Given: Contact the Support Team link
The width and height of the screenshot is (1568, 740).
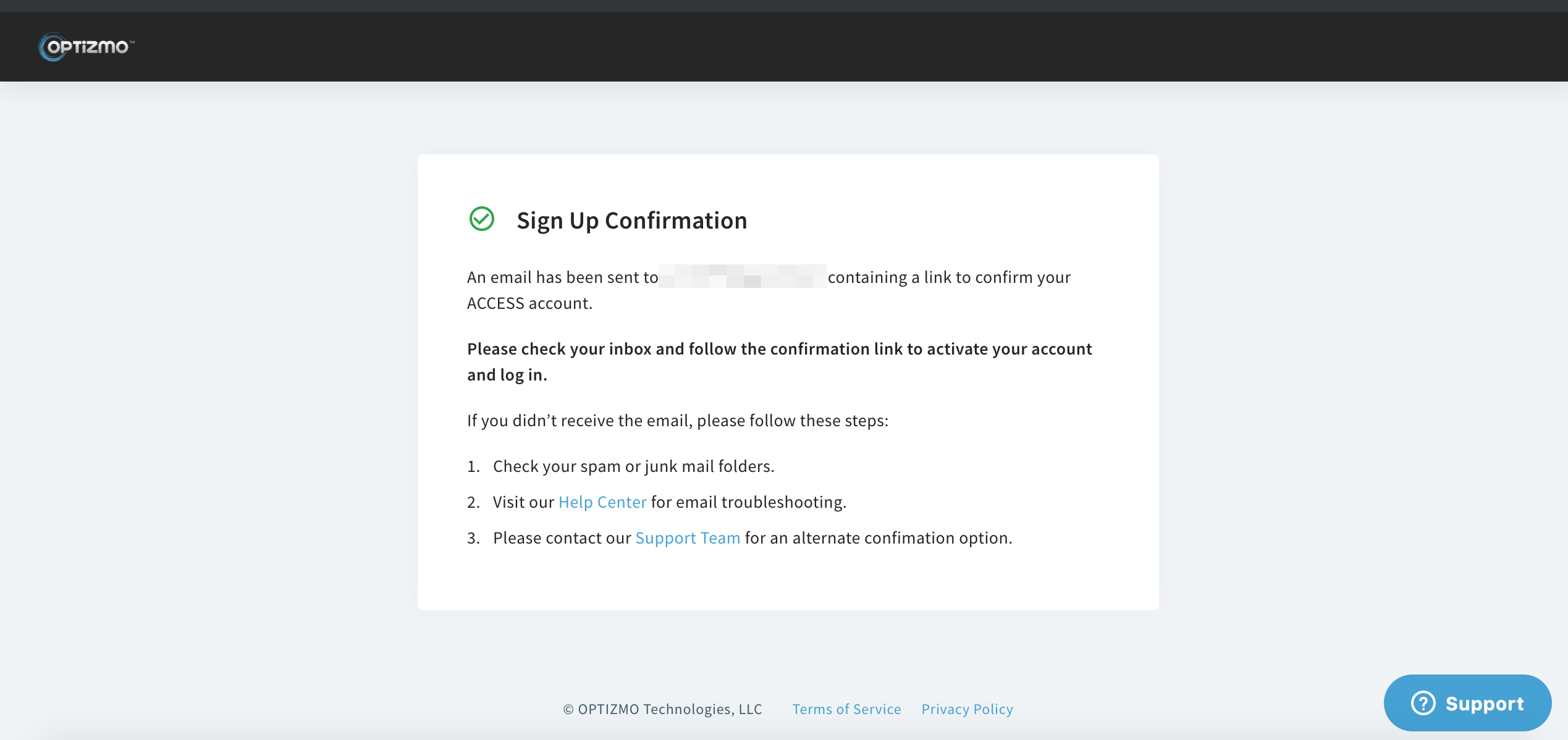Looking at the screenshot, I should [688, 538].
